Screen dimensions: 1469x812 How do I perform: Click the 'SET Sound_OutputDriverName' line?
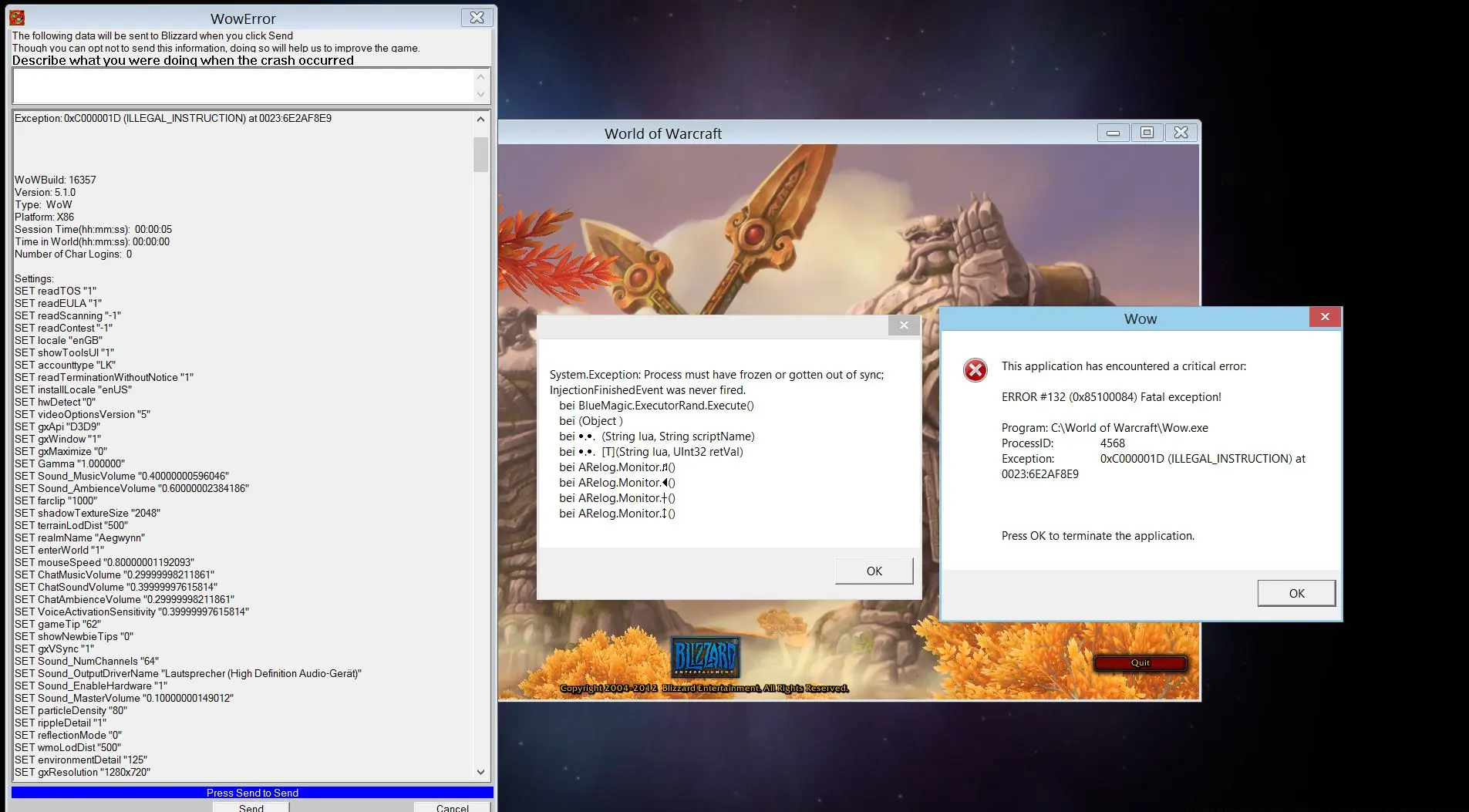(x=188, y=673)
